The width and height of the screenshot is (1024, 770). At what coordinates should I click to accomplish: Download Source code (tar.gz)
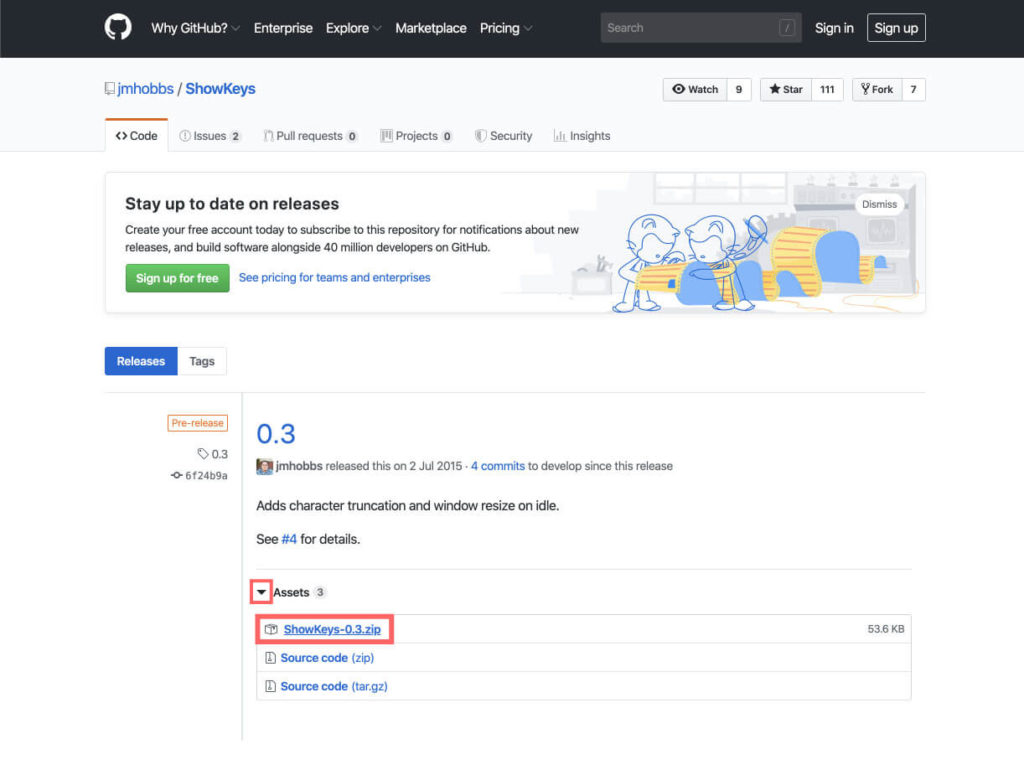pyautogui.click(x=334, y=686)
